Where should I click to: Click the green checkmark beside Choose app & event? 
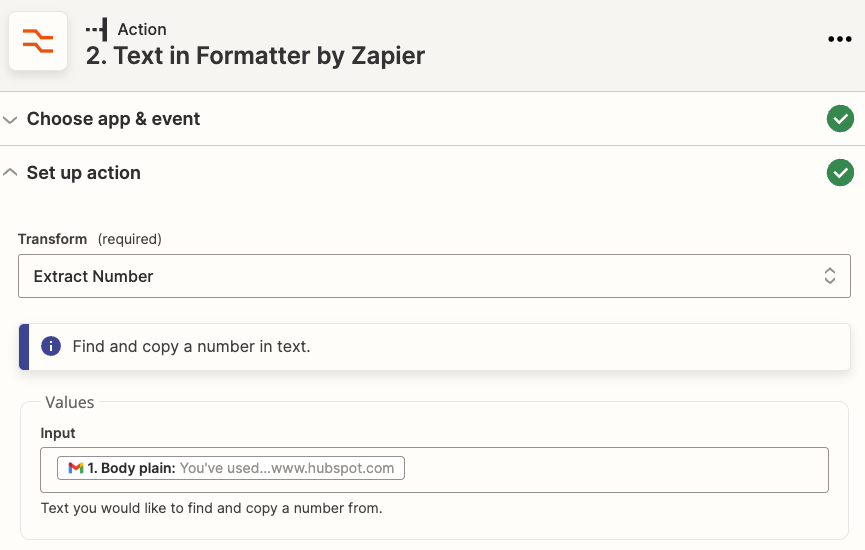(x=839, y=119)
